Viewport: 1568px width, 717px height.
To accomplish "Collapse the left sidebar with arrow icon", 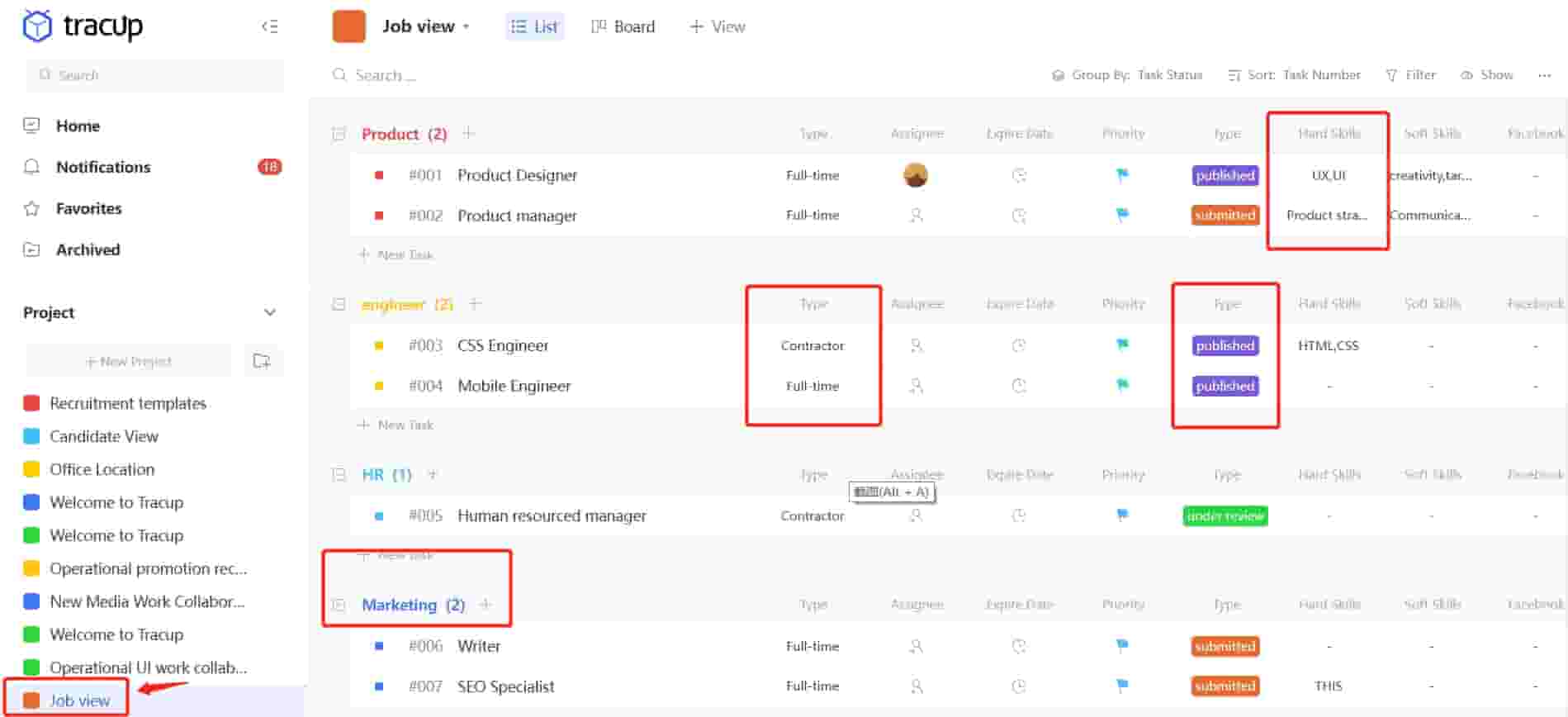I will pos(269,26).
